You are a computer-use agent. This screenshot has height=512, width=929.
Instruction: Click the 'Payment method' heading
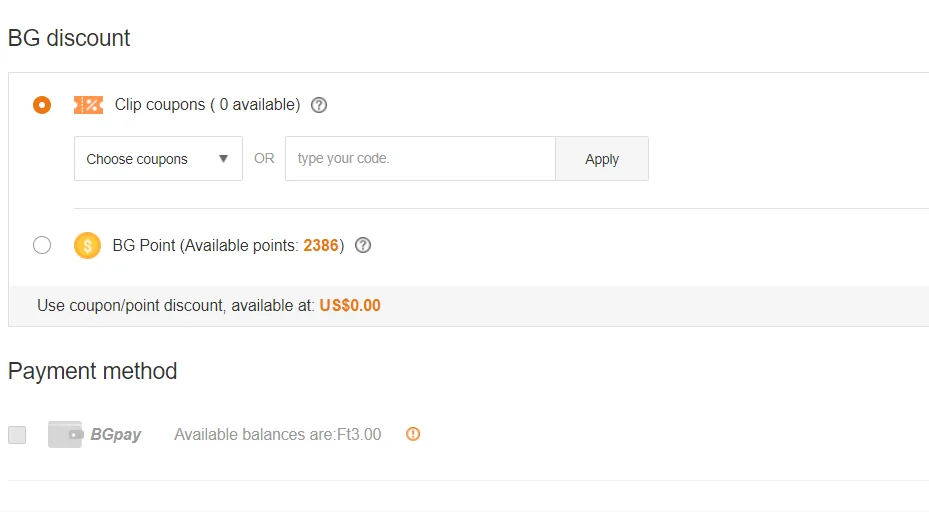(x=92, y=371)
